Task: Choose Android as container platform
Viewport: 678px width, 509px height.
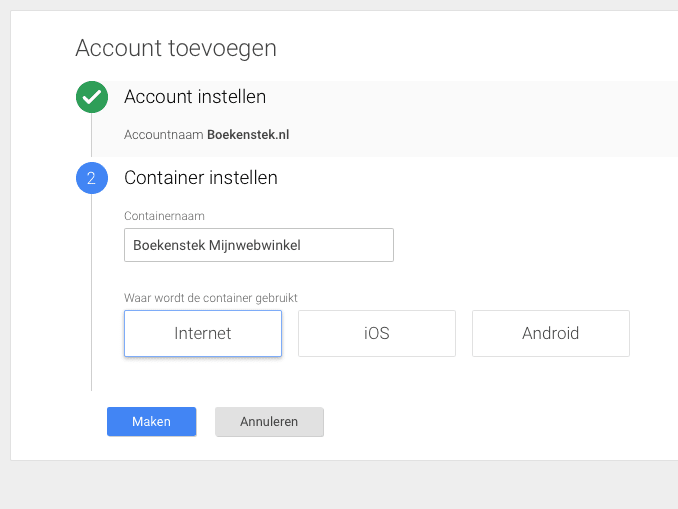Action: (x=550, y=333)
